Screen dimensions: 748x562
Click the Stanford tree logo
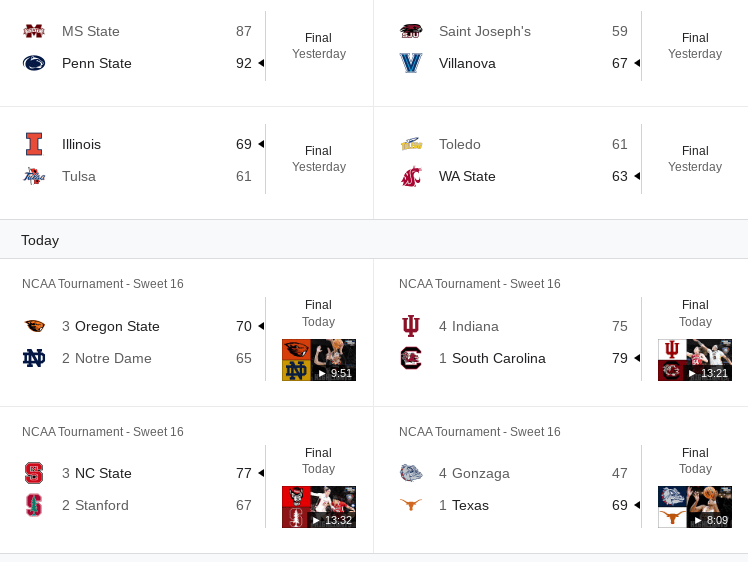[34, 505]
